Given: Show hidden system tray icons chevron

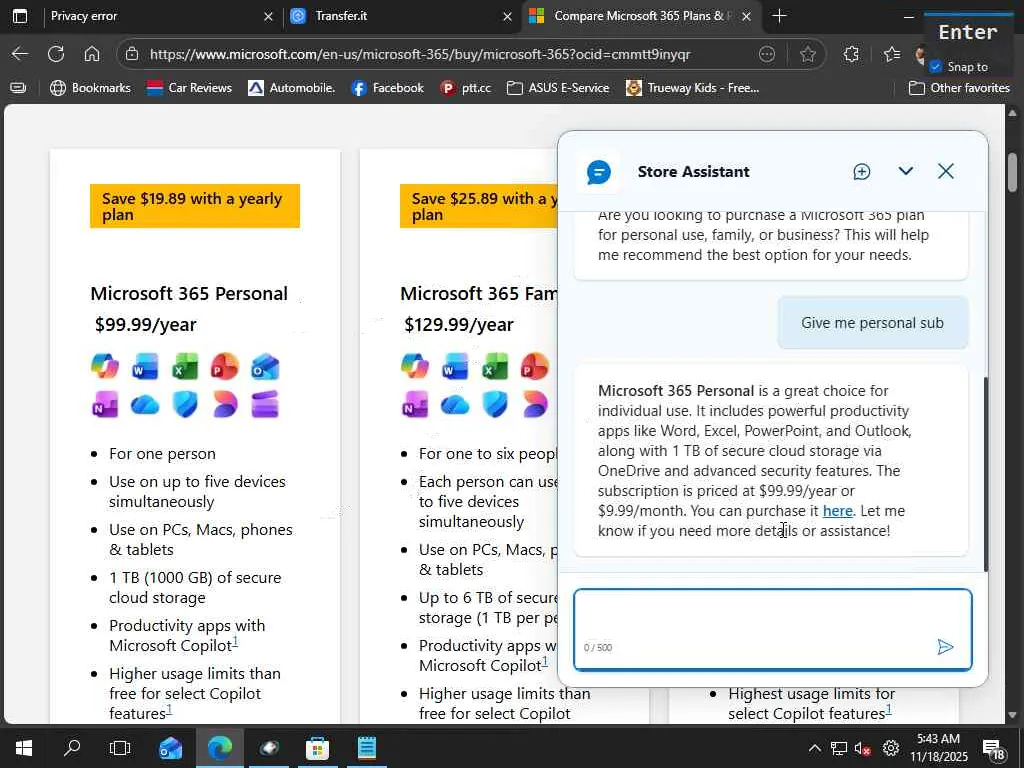Looking at the screenshot, I should click(814, 748).
